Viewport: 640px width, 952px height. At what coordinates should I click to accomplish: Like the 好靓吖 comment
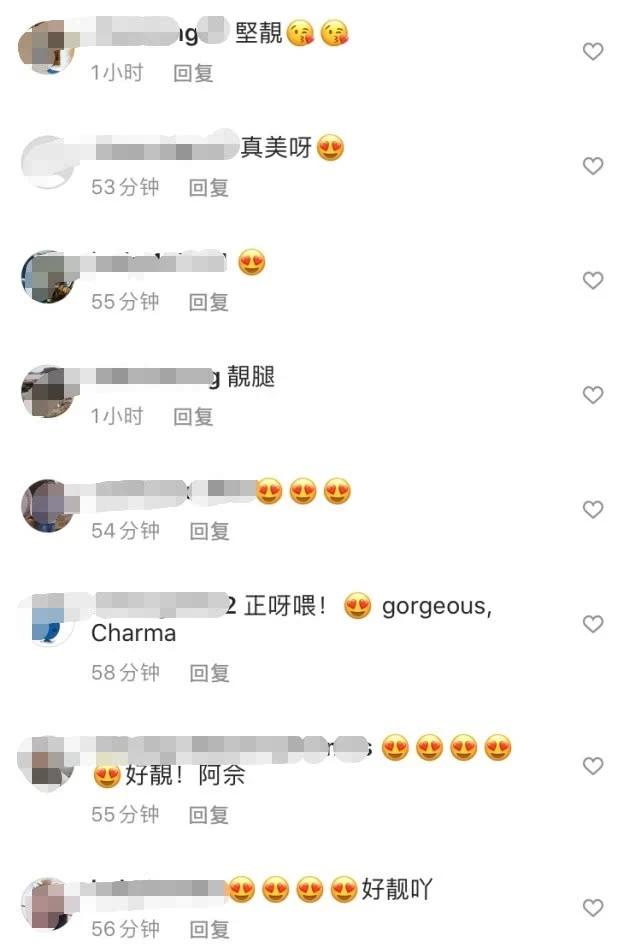click(x=593, y=908)
